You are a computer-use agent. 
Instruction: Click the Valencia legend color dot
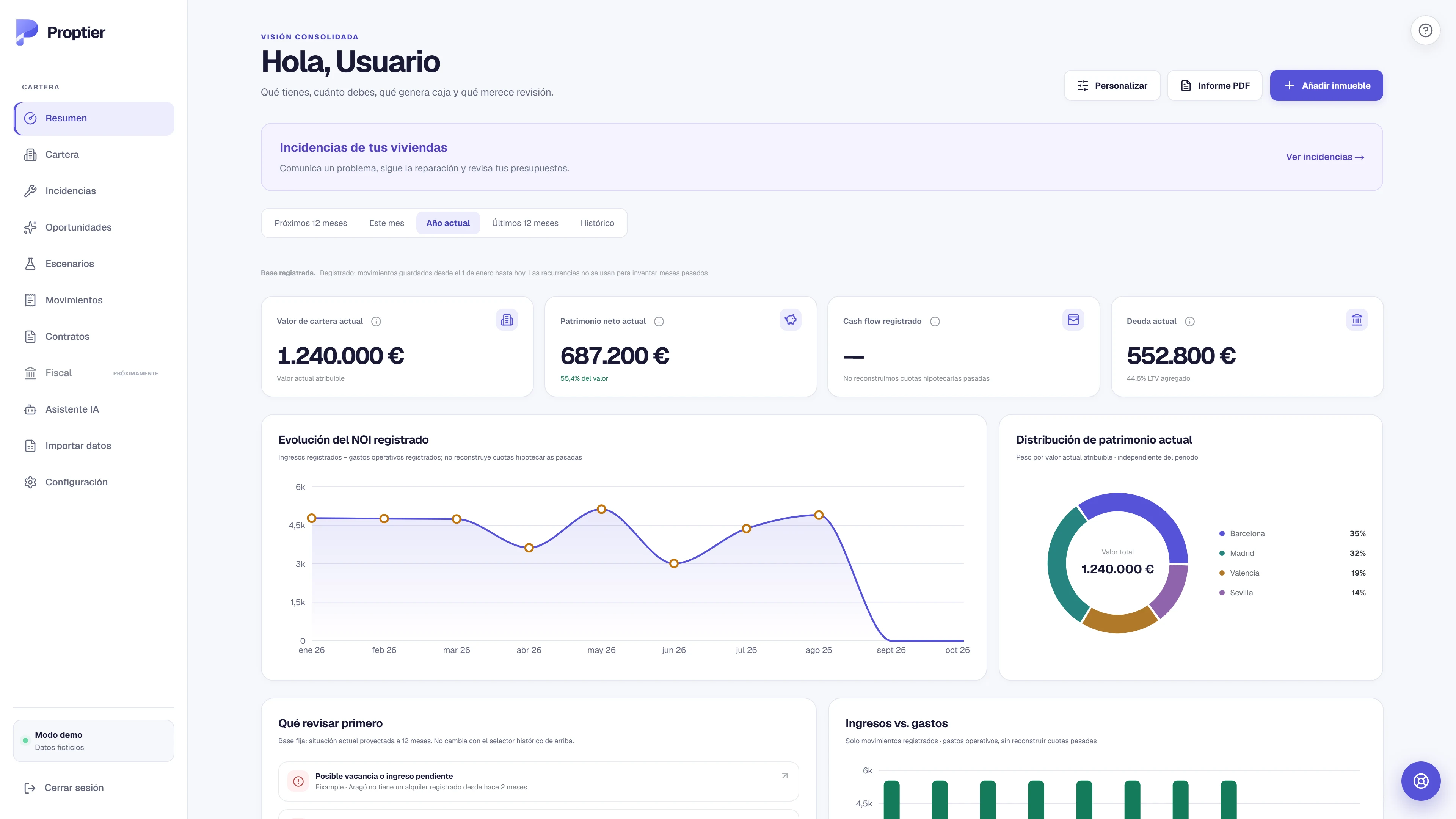1222,573
